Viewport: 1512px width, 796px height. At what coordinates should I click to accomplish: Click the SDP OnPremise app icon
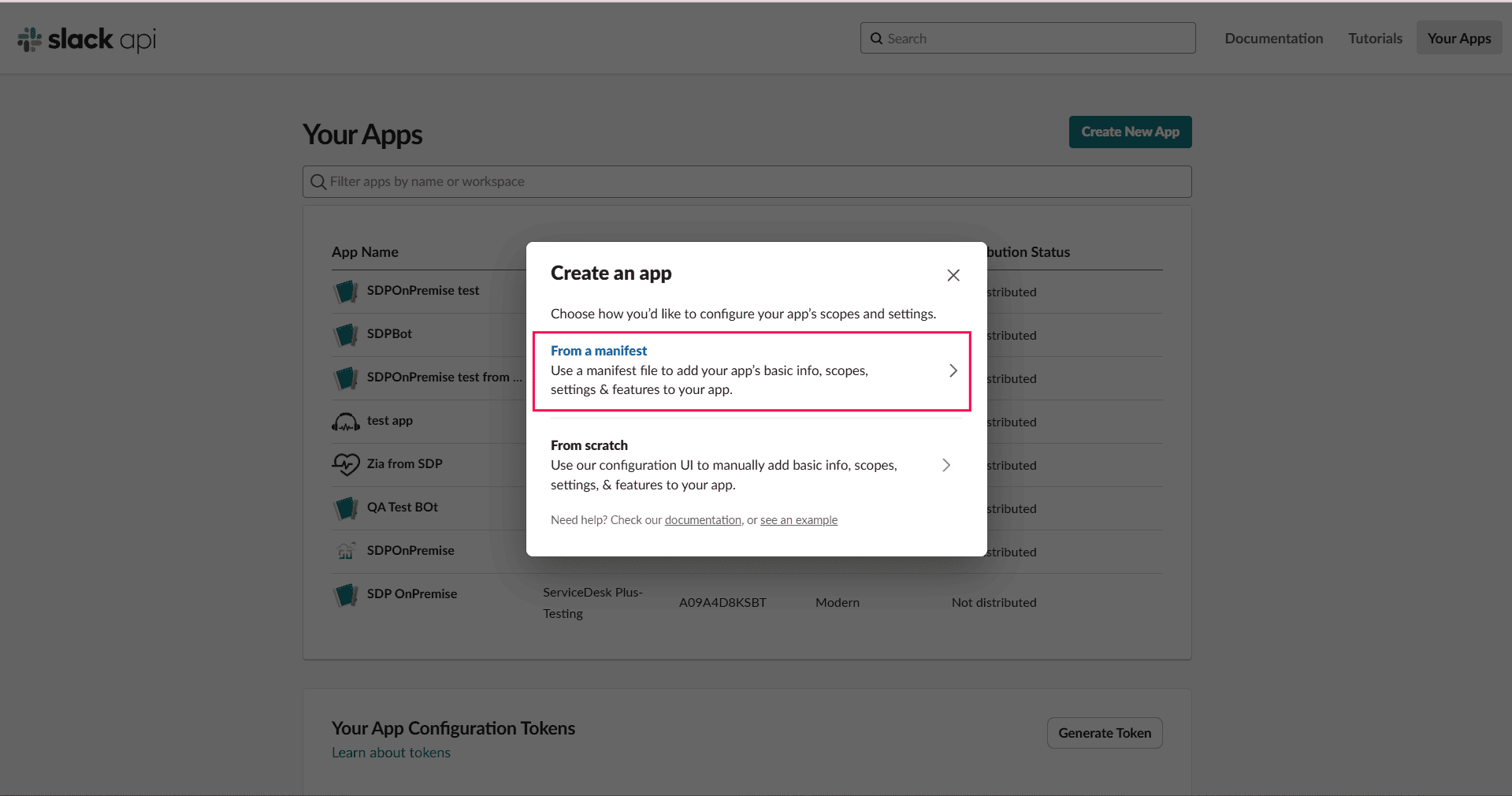[346, 594]
